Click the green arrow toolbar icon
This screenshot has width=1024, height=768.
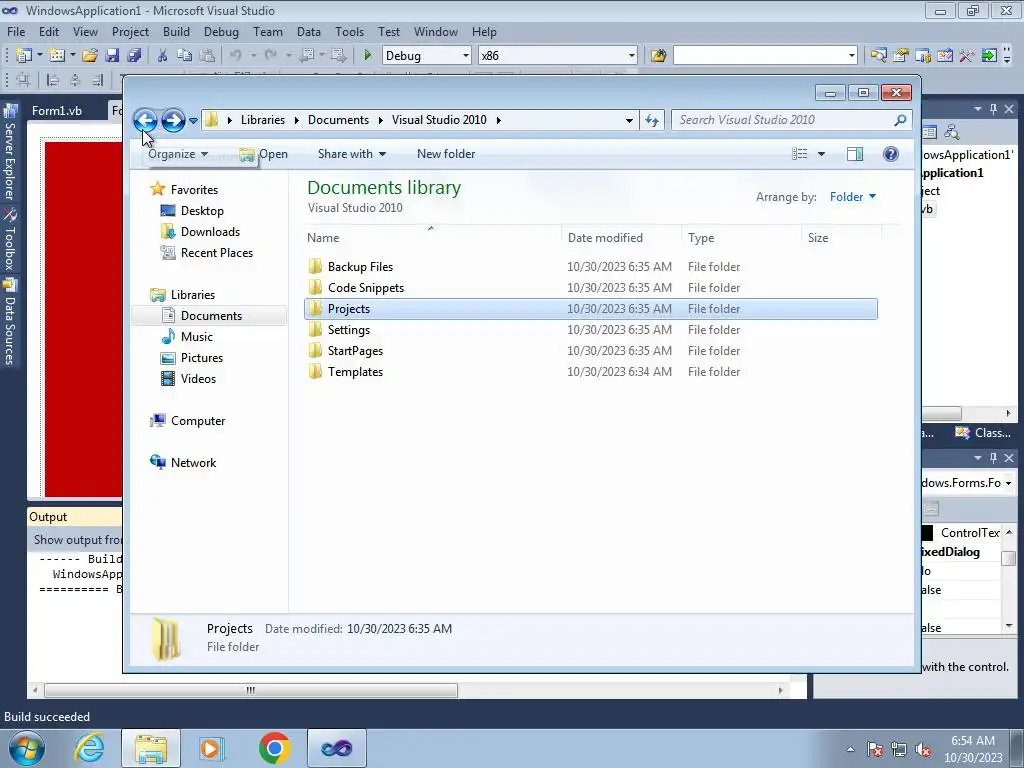click(990, 56)
